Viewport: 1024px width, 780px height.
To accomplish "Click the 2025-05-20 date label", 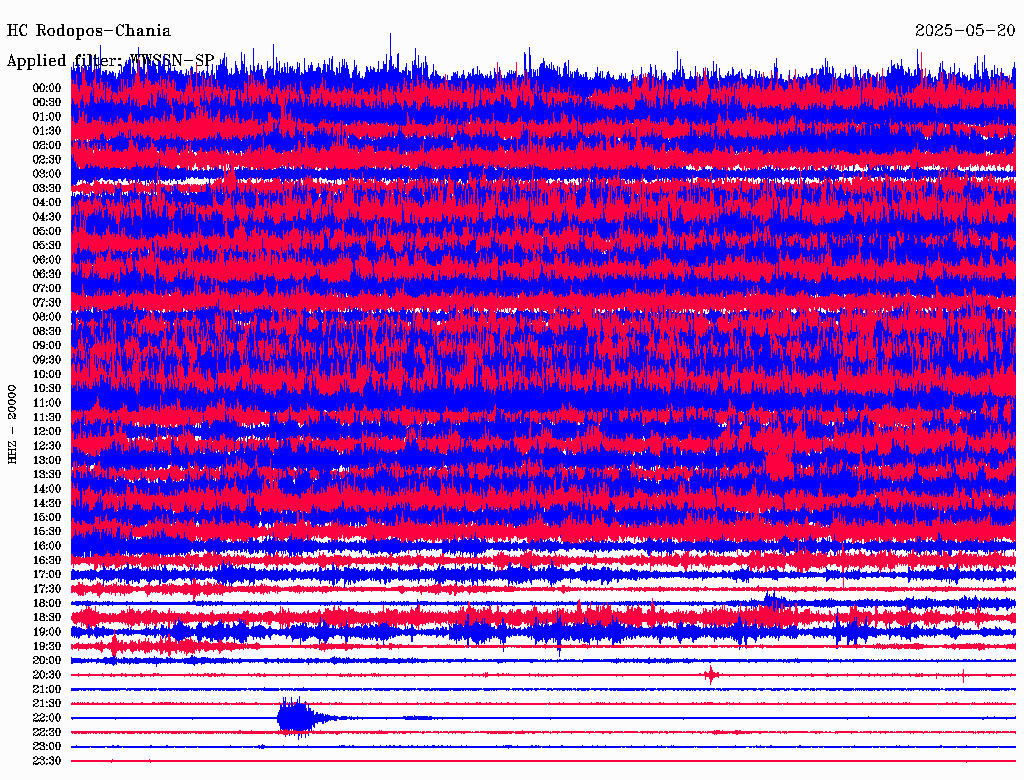I will 964,31.
